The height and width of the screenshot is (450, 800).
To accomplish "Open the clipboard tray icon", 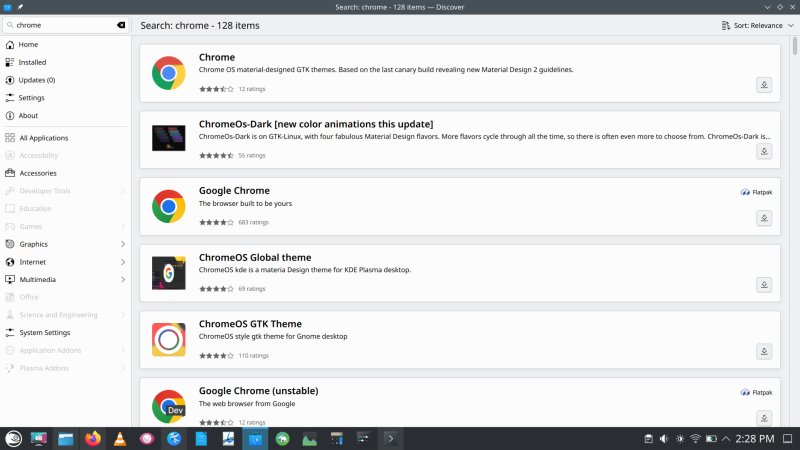I will pos(648,439).
